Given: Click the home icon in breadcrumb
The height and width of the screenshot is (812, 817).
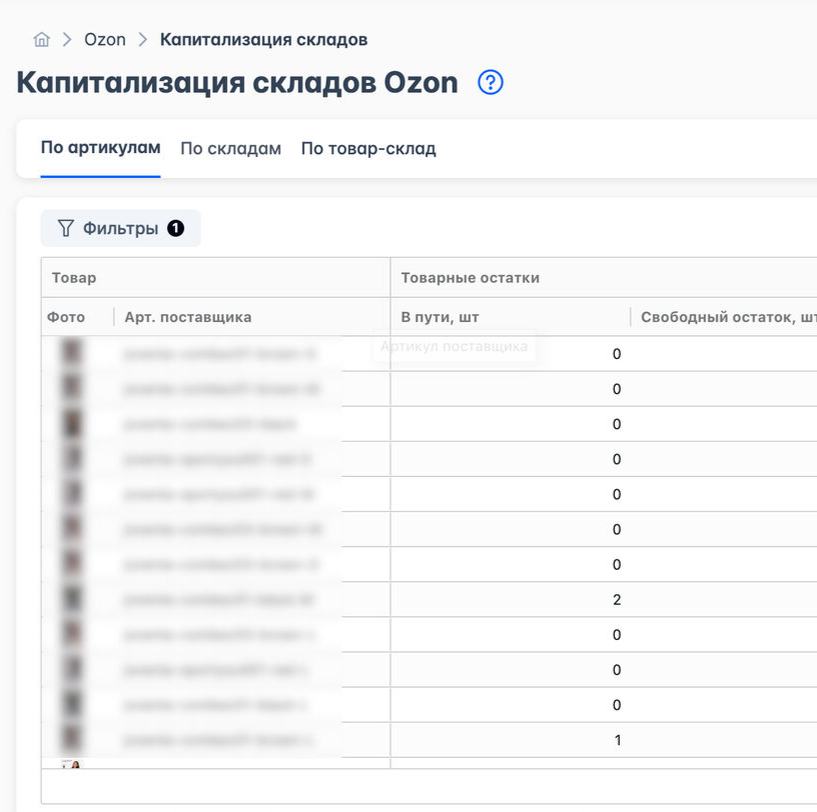Looking at the screenshot, I should (x=42, y=40).
